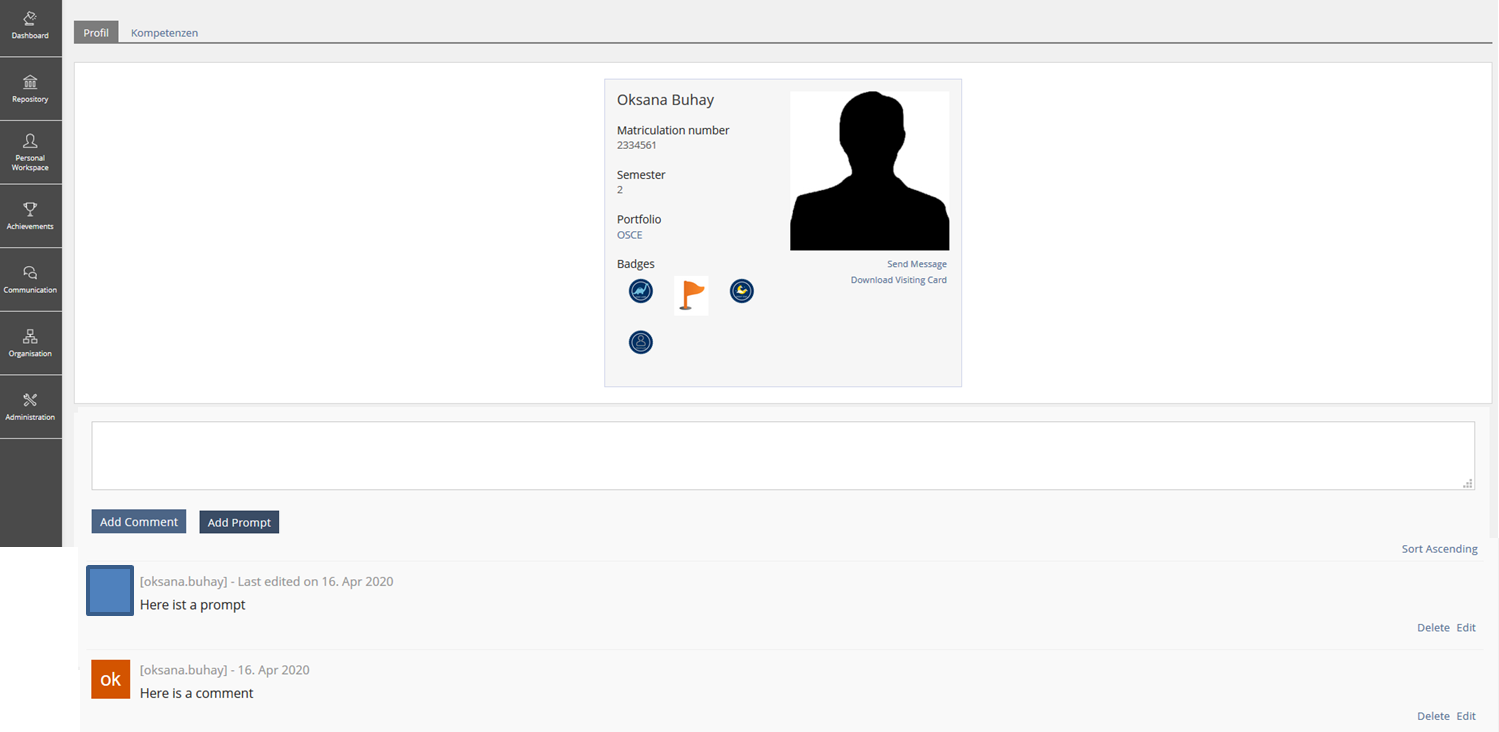Screen dimensions: 1499x732
Task: Switch to the Profil tab
Action: pyautogui.click(x=96, y=32)
